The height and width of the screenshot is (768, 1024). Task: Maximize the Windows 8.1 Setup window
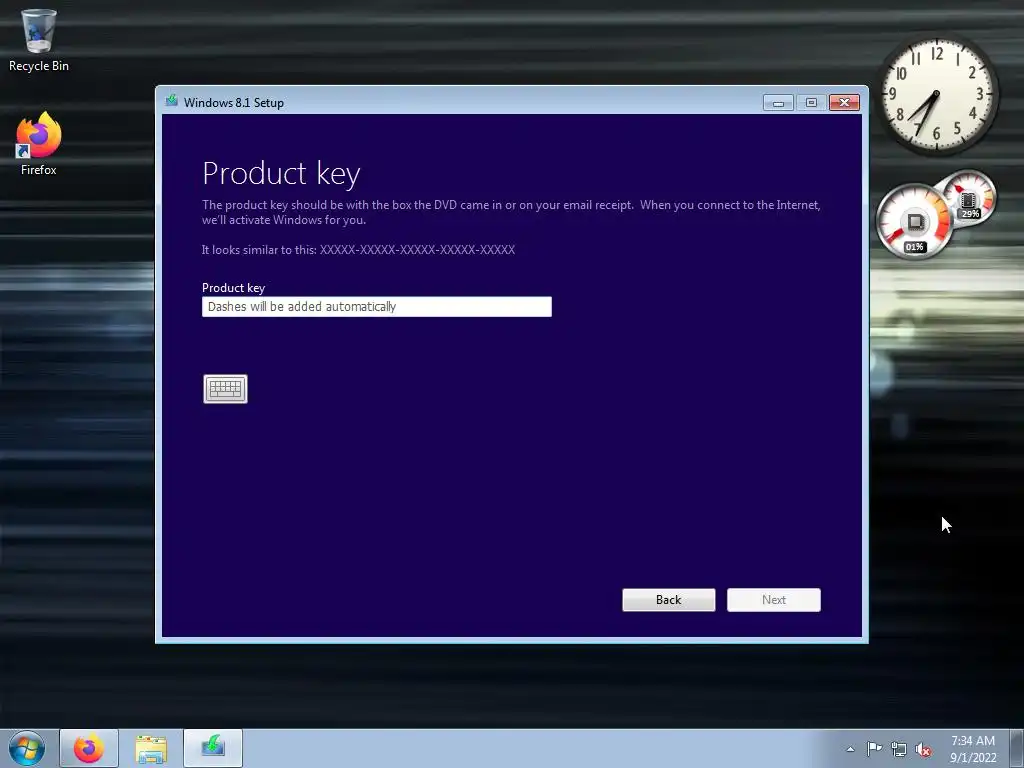[811, 103]
